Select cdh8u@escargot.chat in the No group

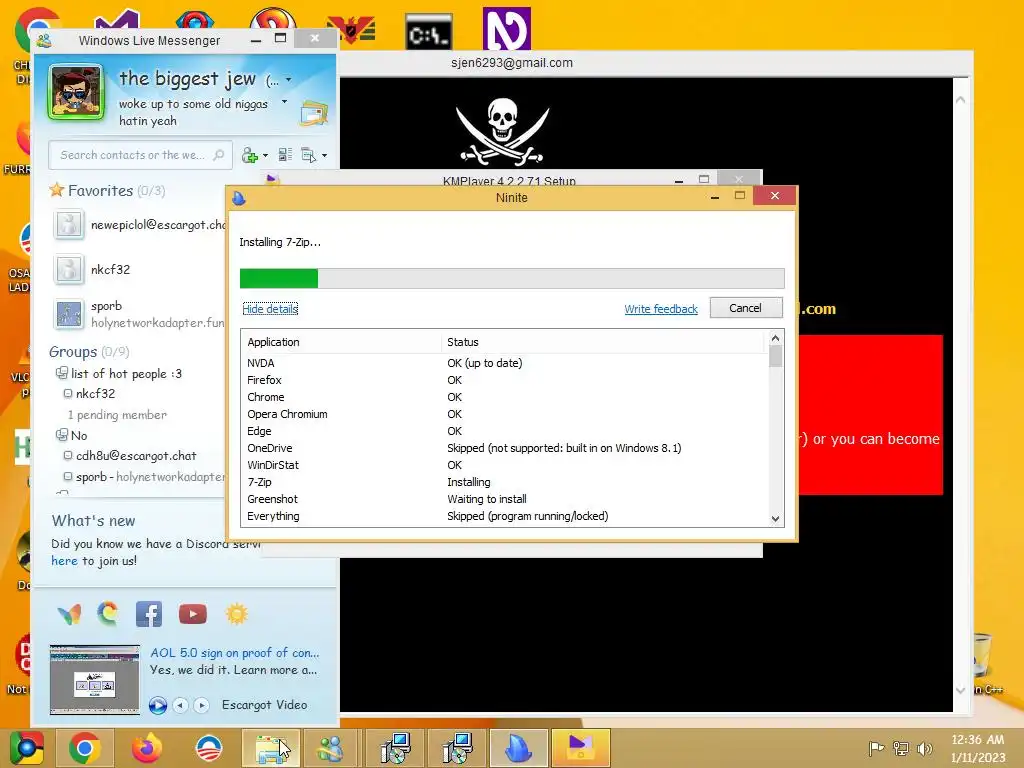pos(136,456)
